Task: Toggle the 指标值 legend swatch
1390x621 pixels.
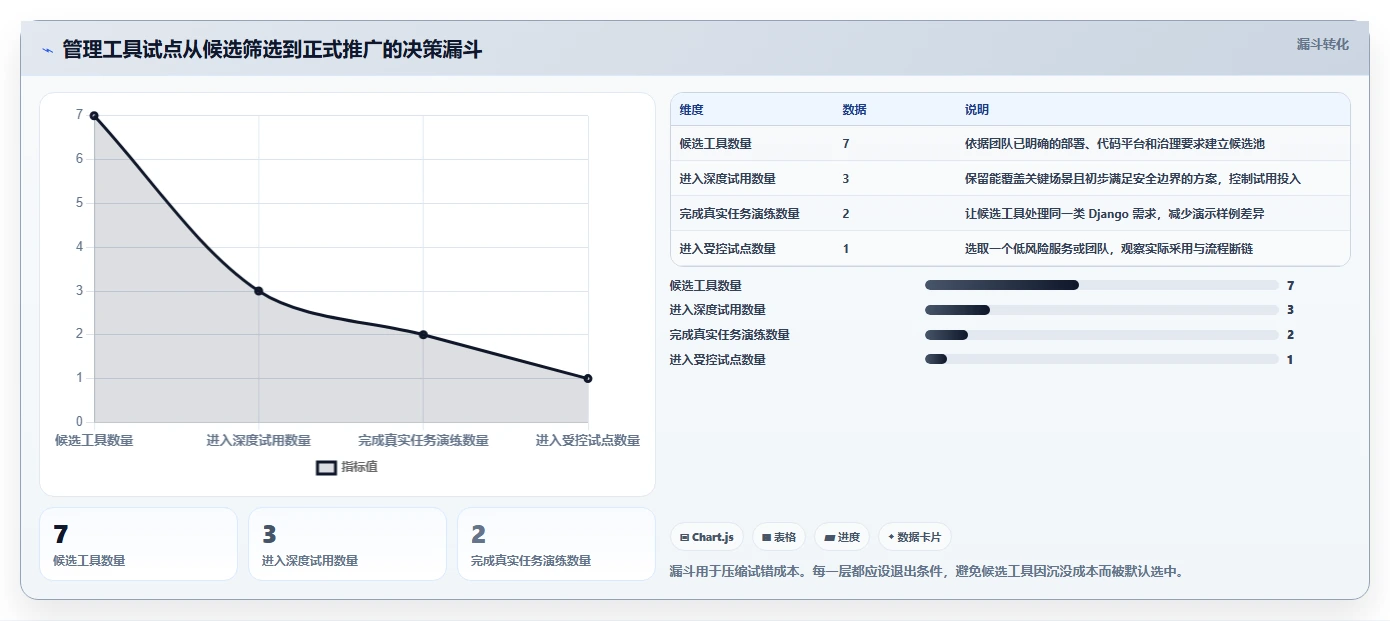Action: pyautogui.click(x=327, y=467)
